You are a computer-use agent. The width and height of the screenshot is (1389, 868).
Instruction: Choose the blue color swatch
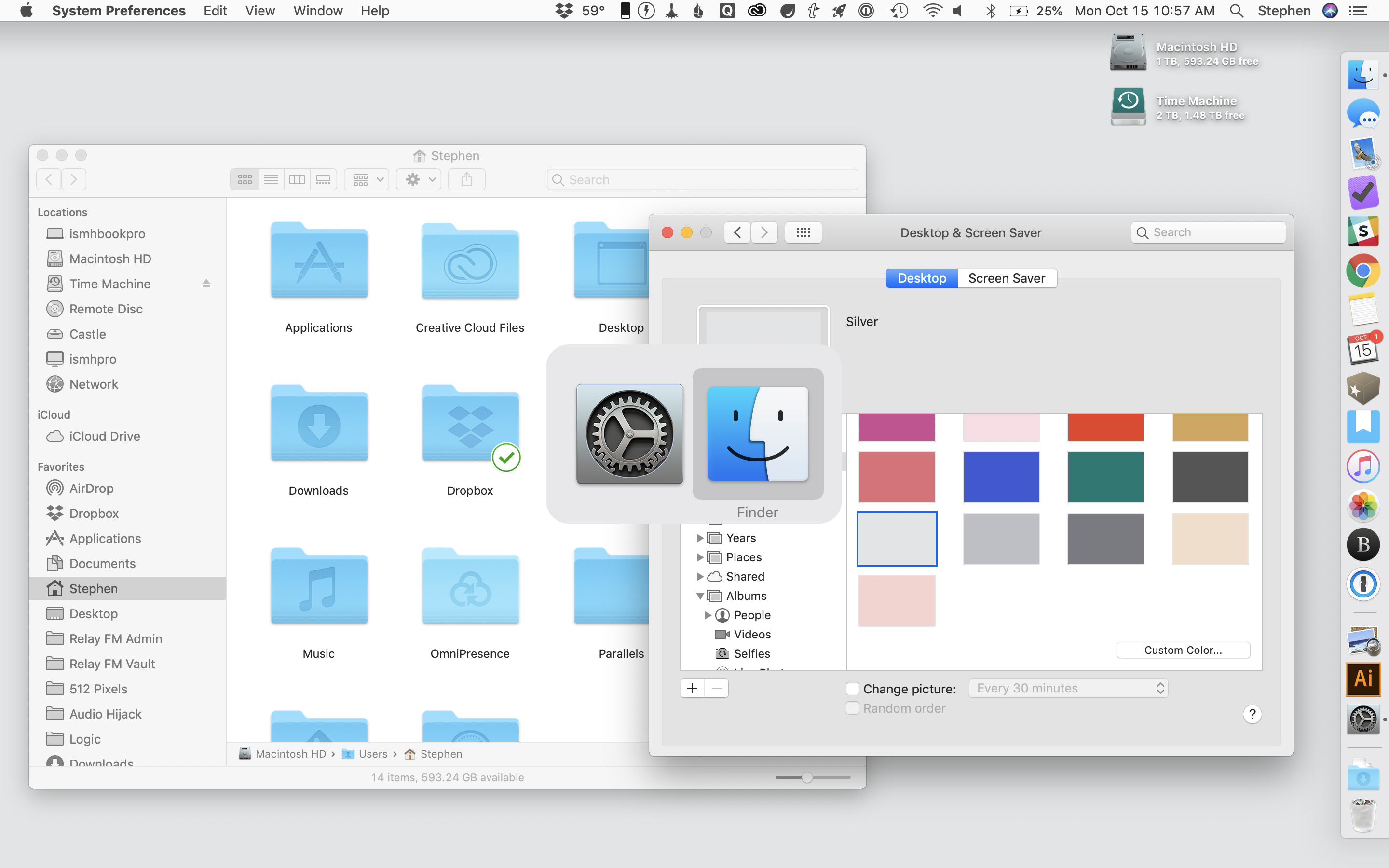[x=1001, y=477]
